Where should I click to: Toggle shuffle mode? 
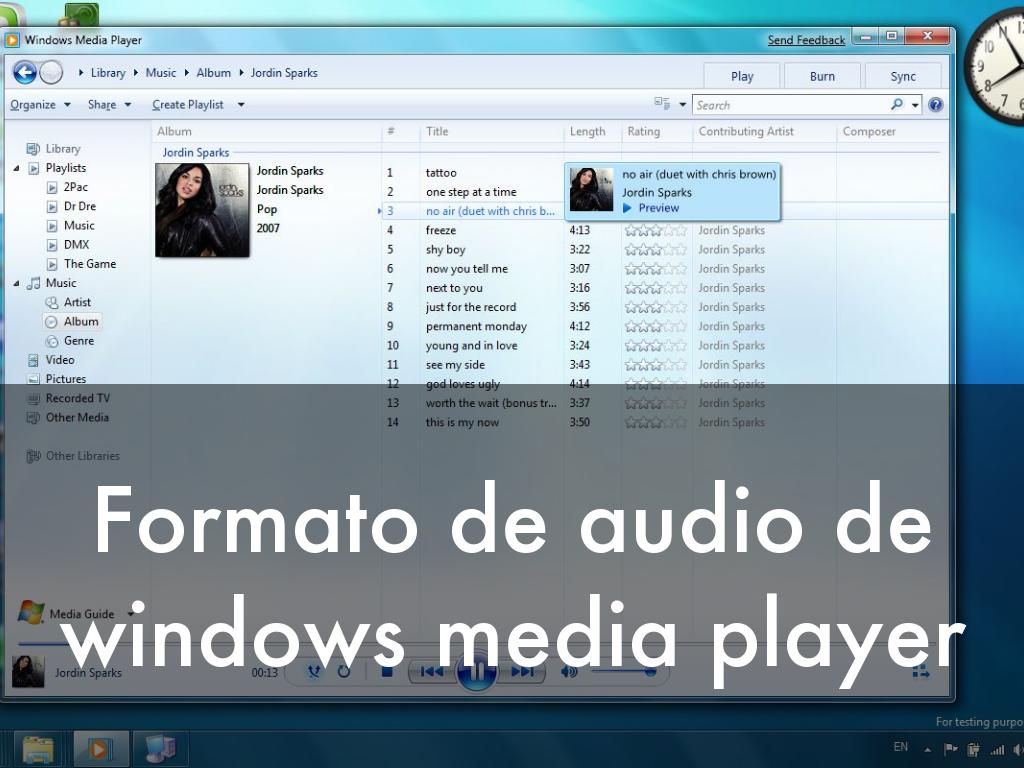click(314, 671)
